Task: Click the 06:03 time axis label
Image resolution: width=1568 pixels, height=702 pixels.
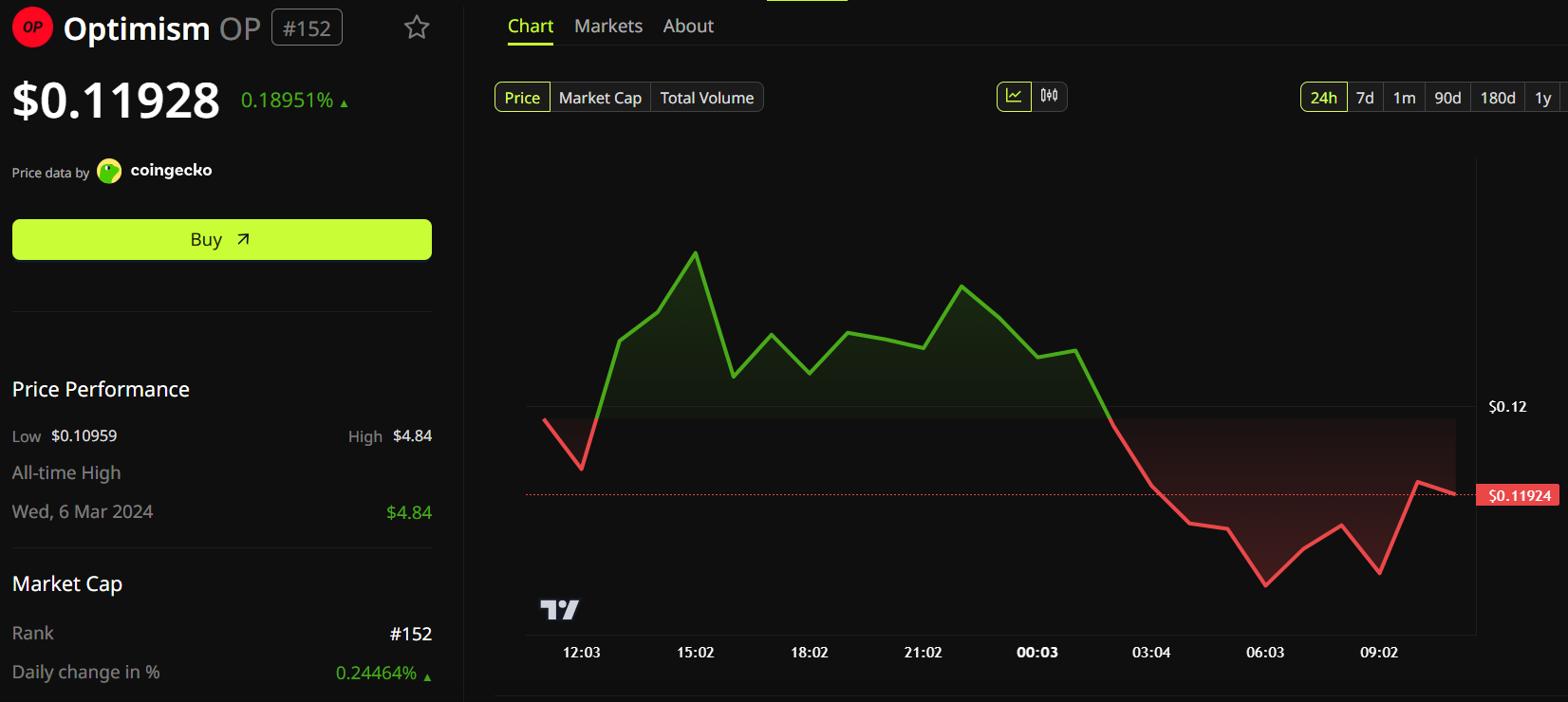Action: [x=1265, y=652]
